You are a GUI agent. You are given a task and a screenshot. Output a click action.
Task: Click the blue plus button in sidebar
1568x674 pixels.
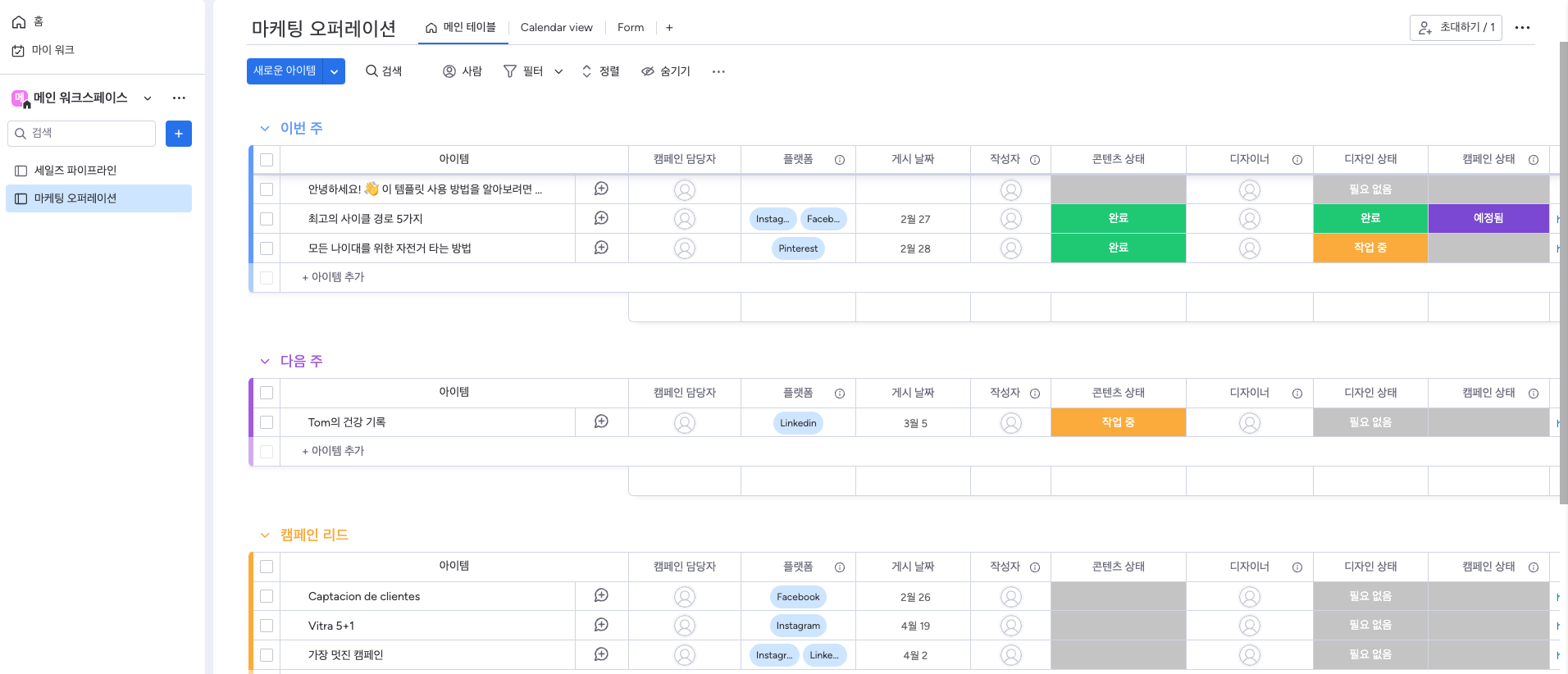click(179, 134)
